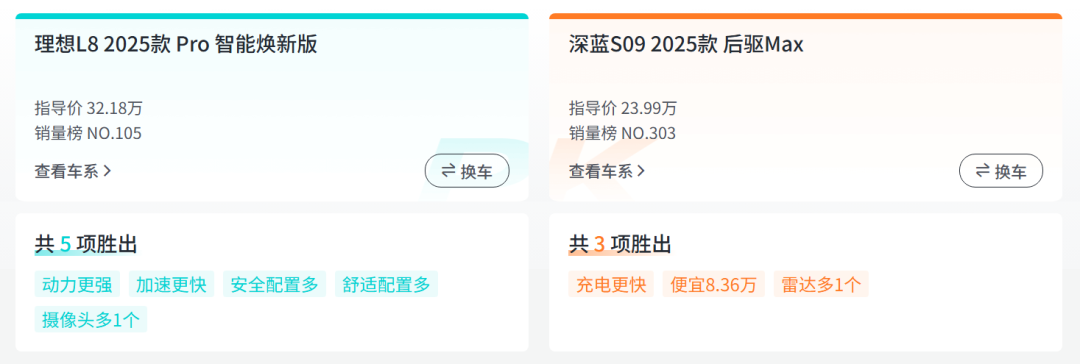The width and height of the screenshot is (1080, 364).
Task: Click the swap arrows icon for 深蓝S09
Action: click(984, 171)
